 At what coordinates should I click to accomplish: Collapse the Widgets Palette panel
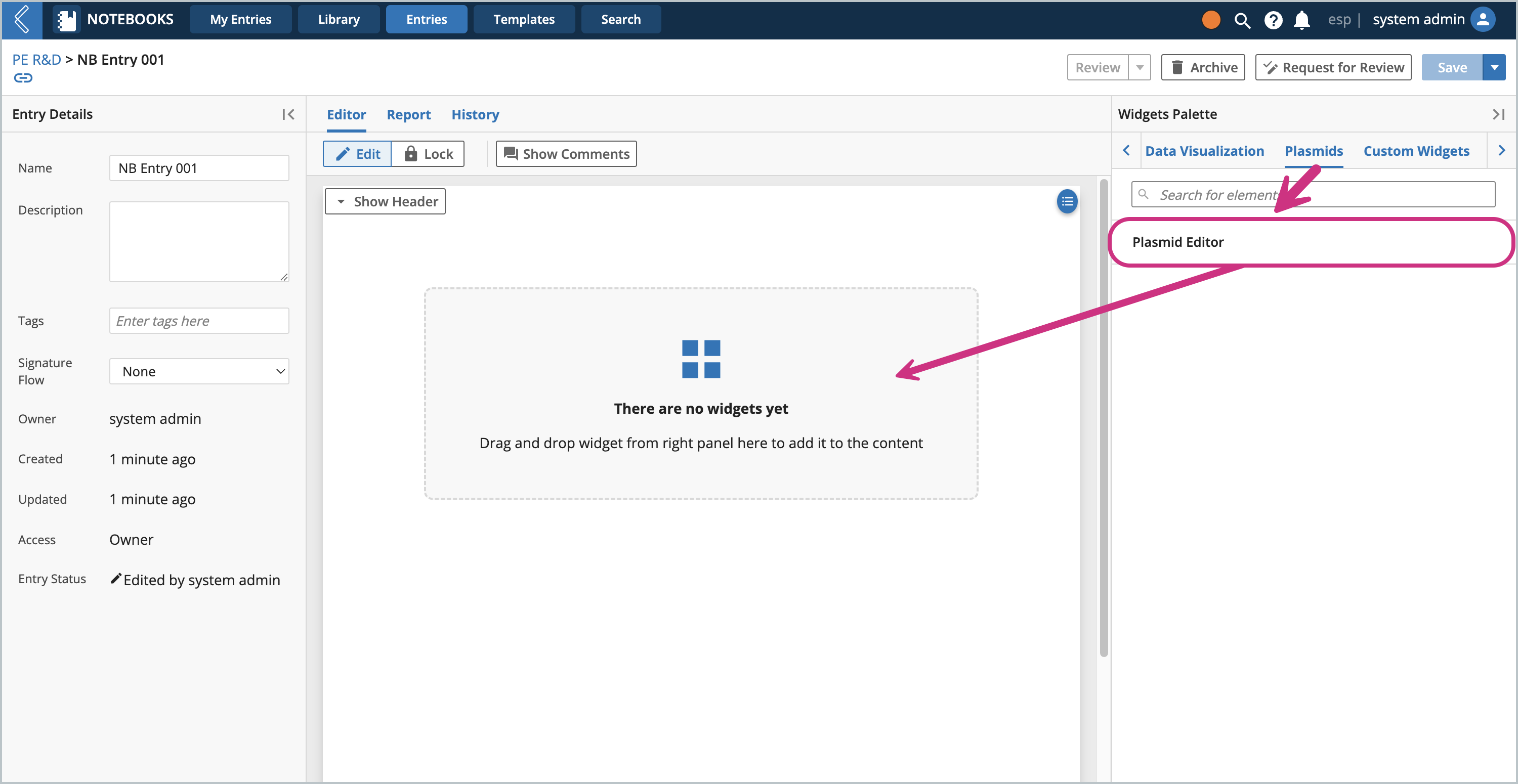1498,114
